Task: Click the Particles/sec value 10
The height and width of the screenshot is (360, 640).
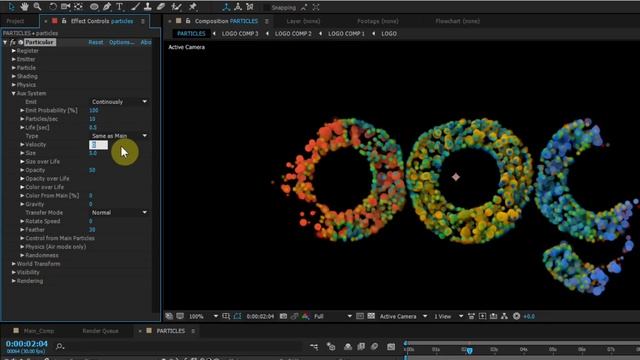Action: [92, 119]
